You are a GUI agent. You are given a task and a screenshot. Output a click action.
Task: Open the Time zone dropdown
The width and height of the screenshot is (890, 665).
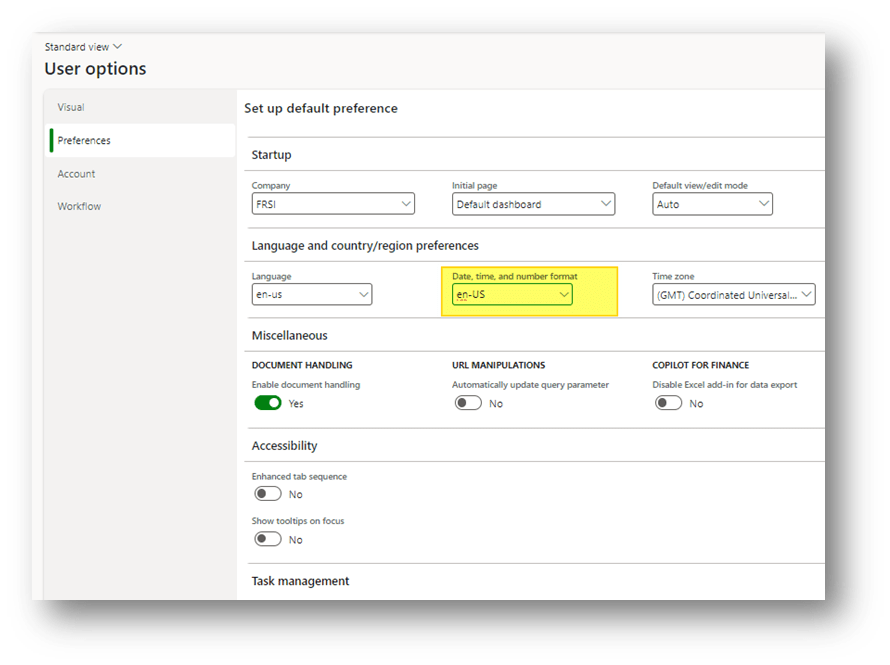click(x=733, y=295)
